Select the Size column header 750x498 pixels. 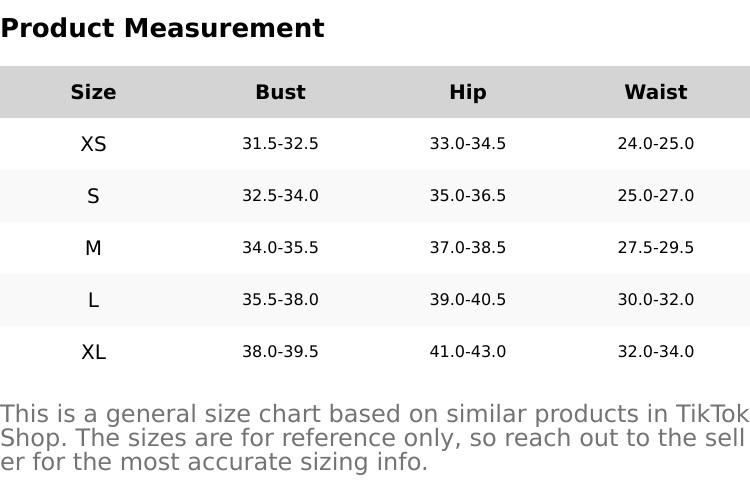93,93
